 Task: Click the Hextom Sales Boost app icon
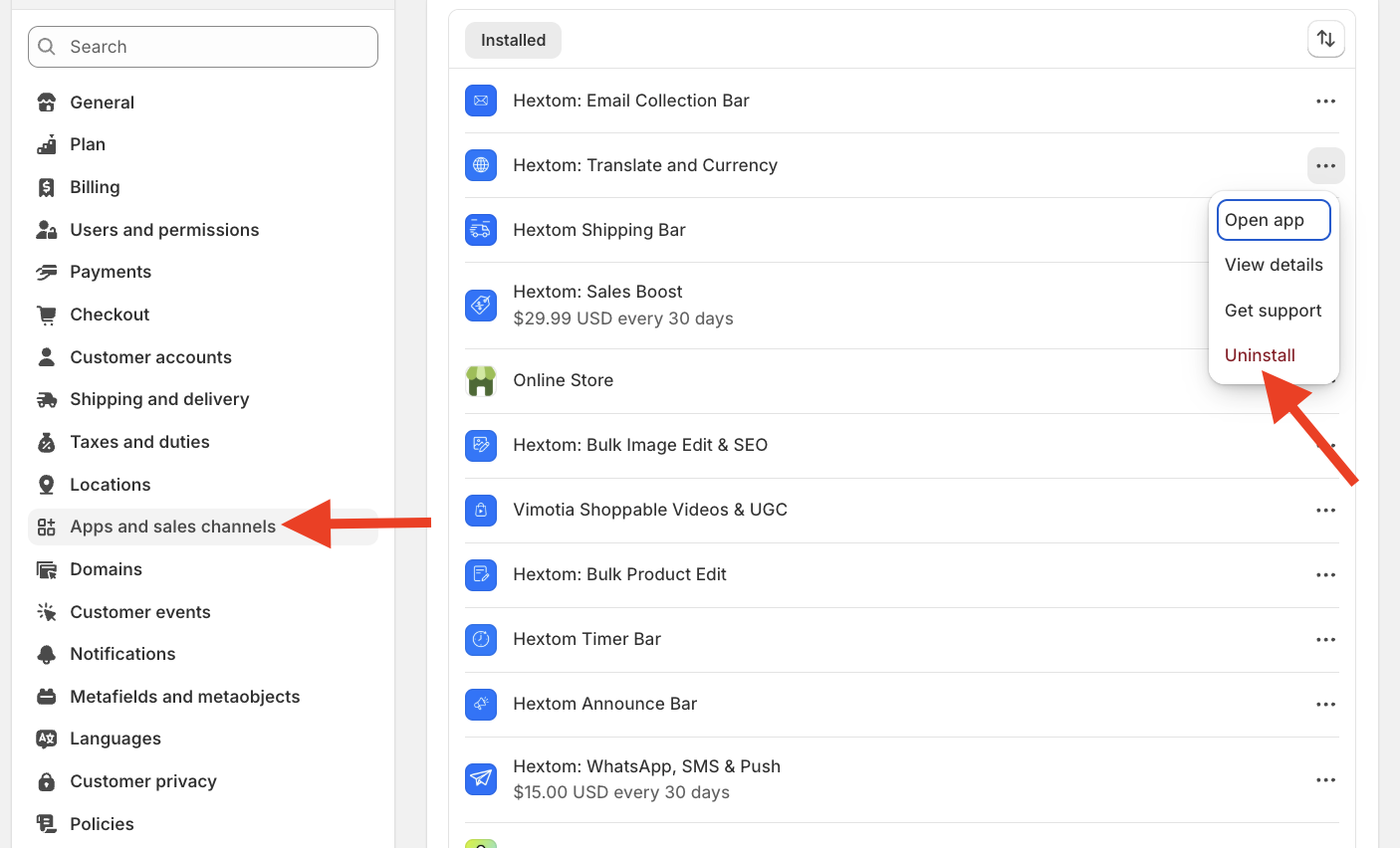coord(481,305)
